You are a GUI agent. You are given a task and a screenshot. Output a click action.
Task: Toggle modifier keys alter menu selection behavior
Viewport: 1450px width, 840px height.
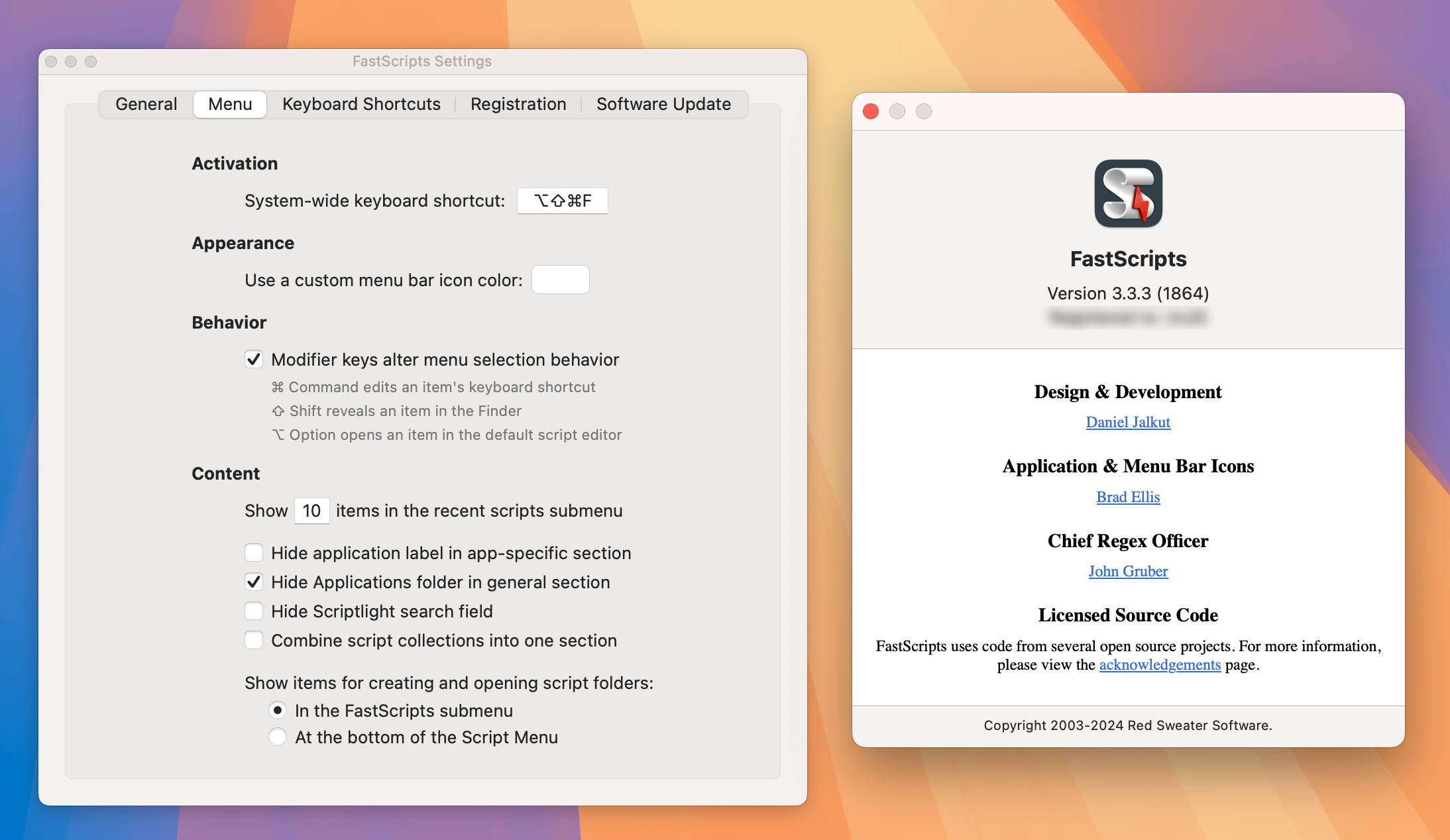(x=253, y=359)
